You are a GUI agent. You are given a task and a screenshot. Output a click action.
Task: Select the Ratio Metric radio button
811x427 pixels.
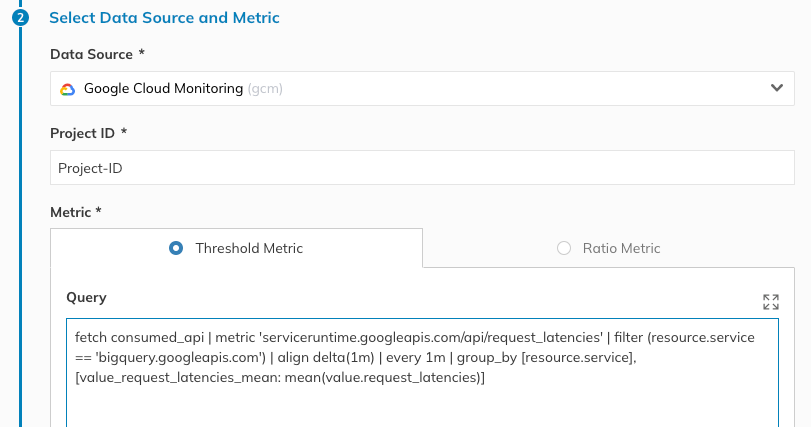(563, 248)
